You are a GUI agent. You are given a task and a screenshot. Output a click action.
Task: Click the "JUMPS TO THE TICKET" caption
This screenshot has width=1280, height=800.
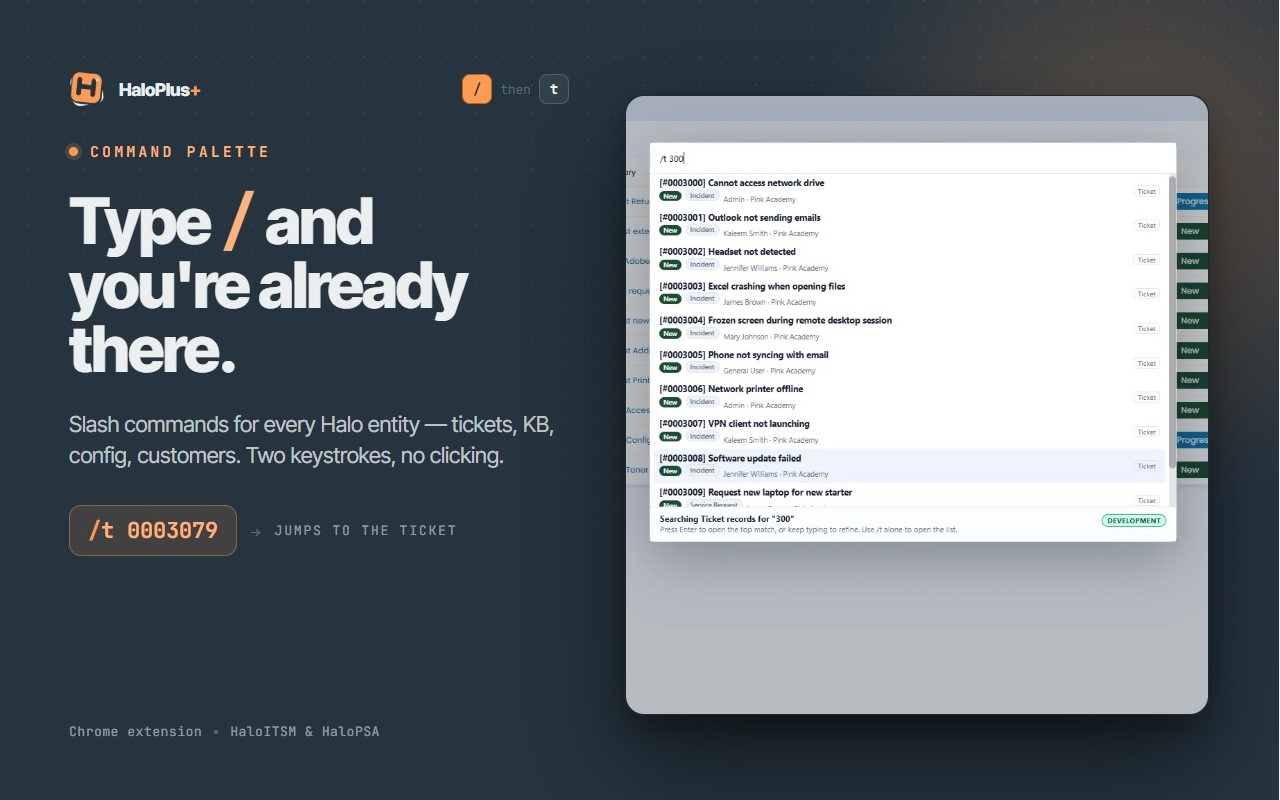coord(365,530)
